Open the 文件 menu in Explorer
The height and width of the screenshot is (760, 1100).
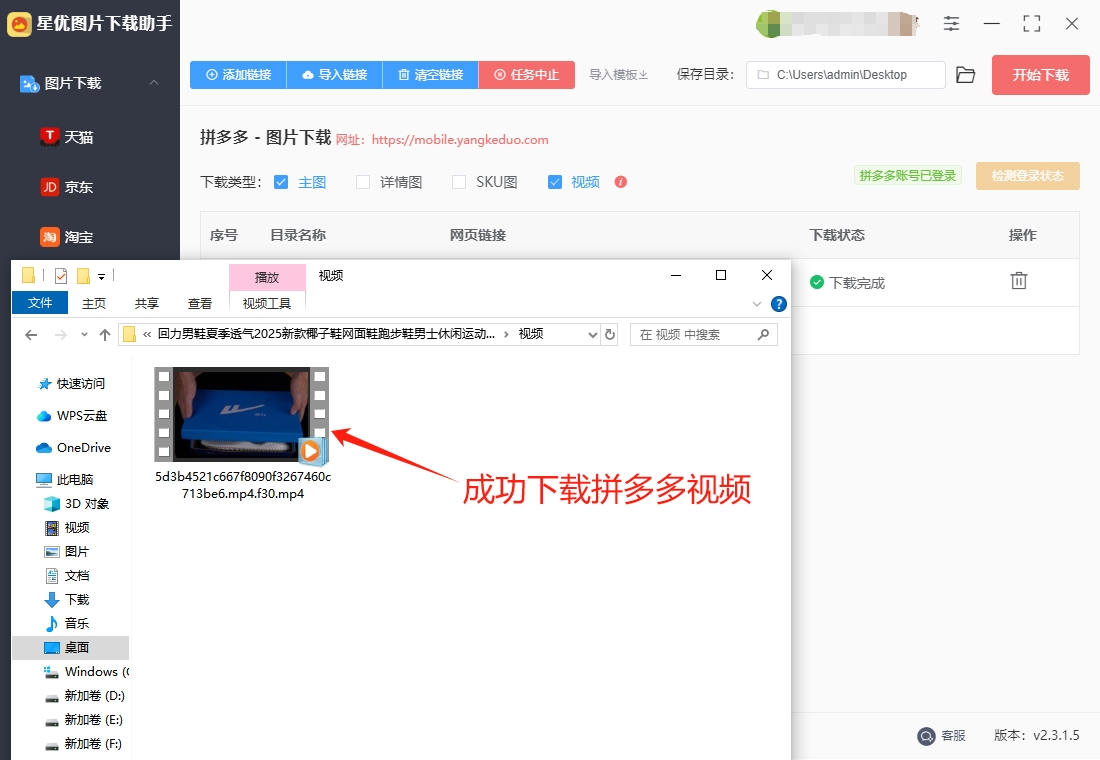pyautogui.click(x=40, y=302)
